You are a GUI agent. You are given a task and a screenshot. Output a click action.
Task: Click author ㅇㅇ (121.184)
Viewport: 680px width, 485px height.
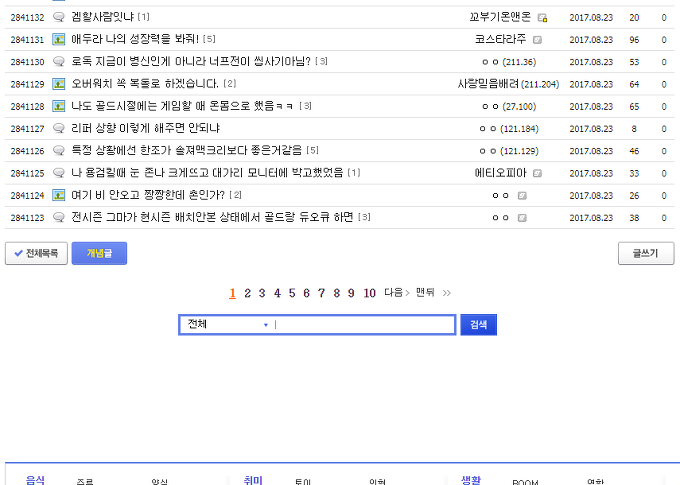pos(509,129)
